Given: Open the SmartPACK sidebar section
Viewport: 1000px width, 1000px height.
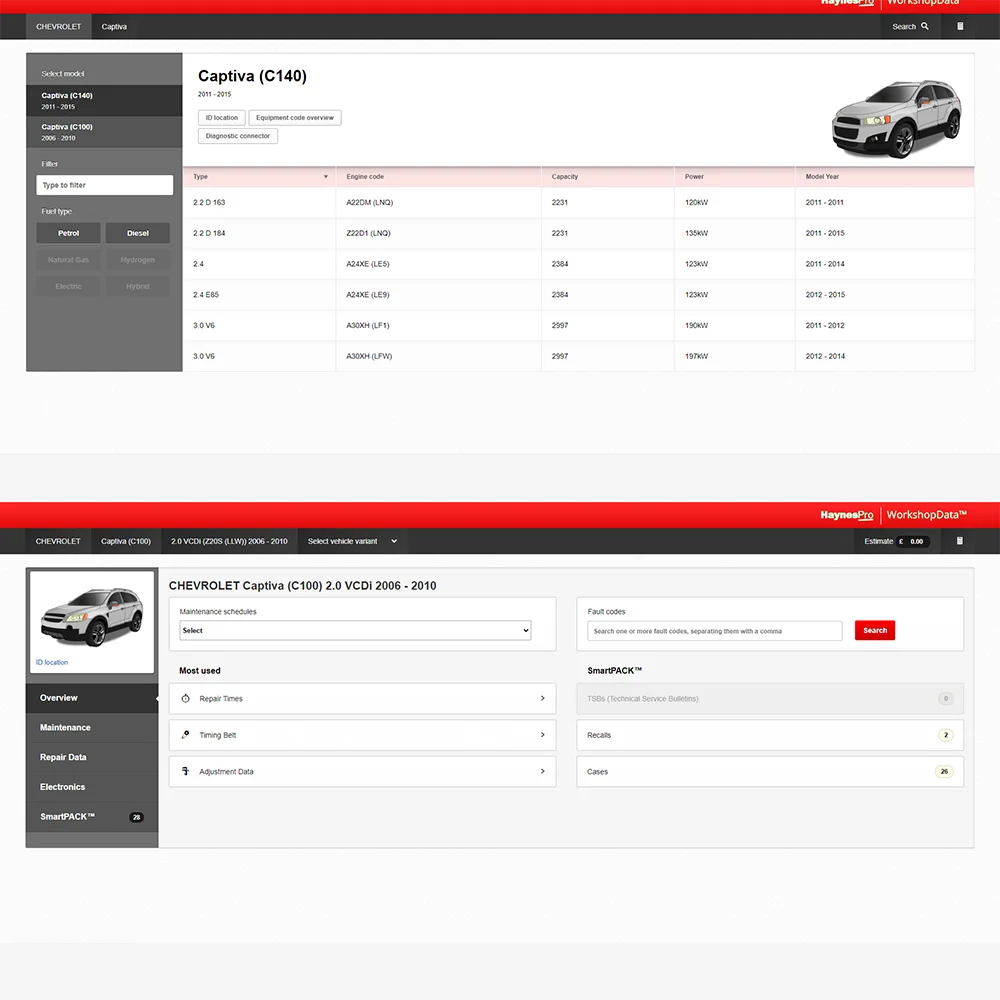Looking at the screenshot, I should point(92,816).
